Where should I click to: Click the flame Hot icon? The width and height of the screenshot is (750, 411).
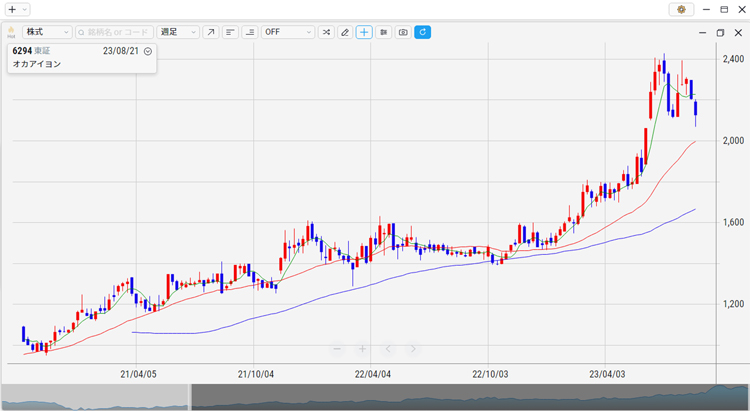[11, 32]
